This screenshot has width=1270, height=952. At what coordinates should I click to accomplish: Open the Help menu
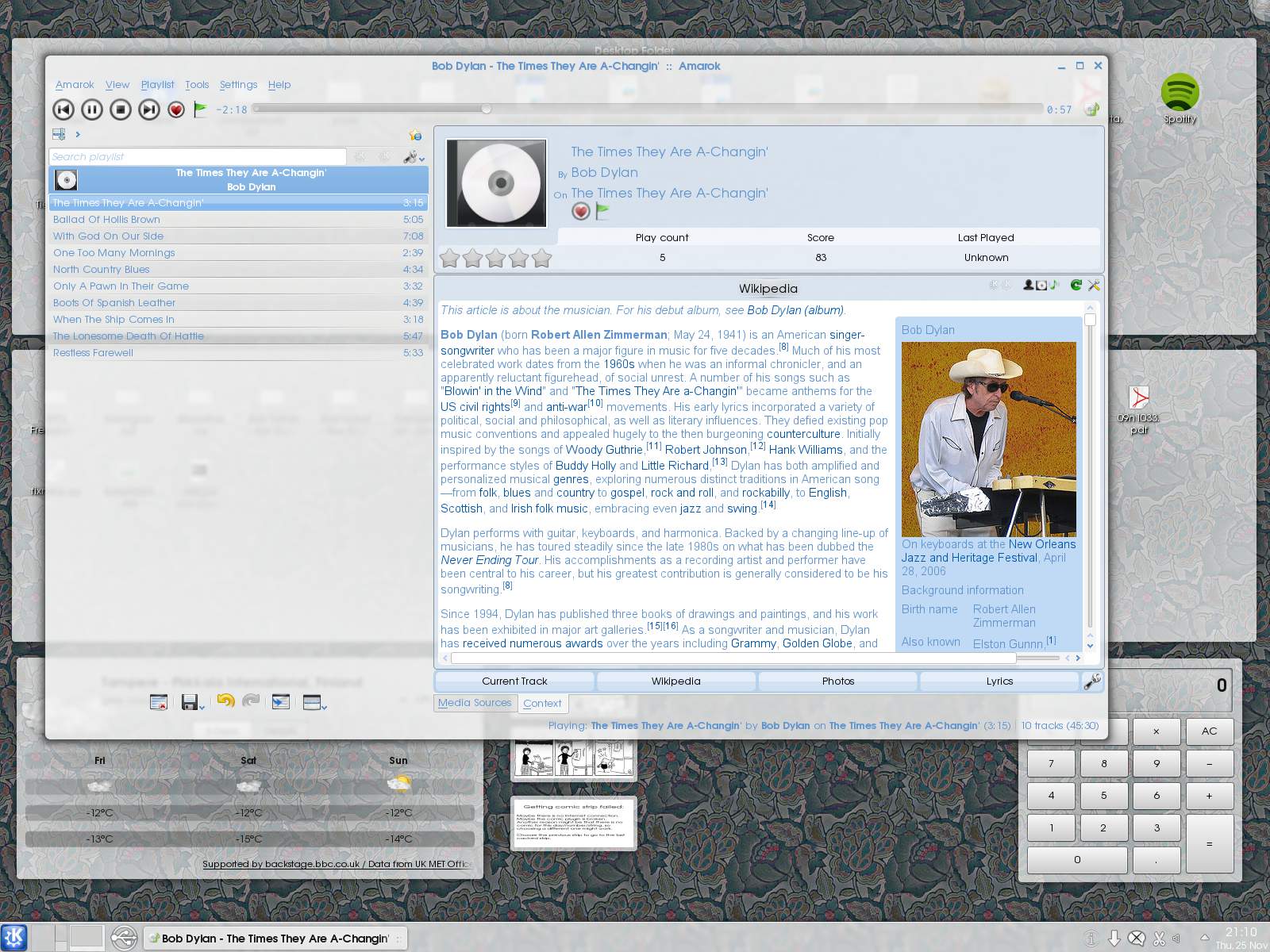click(x=279, y=85)
